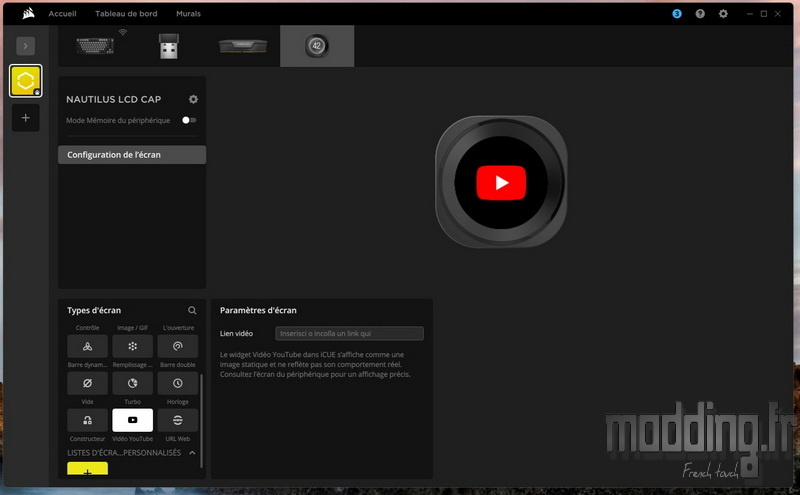Open the Murals tab

188,14
